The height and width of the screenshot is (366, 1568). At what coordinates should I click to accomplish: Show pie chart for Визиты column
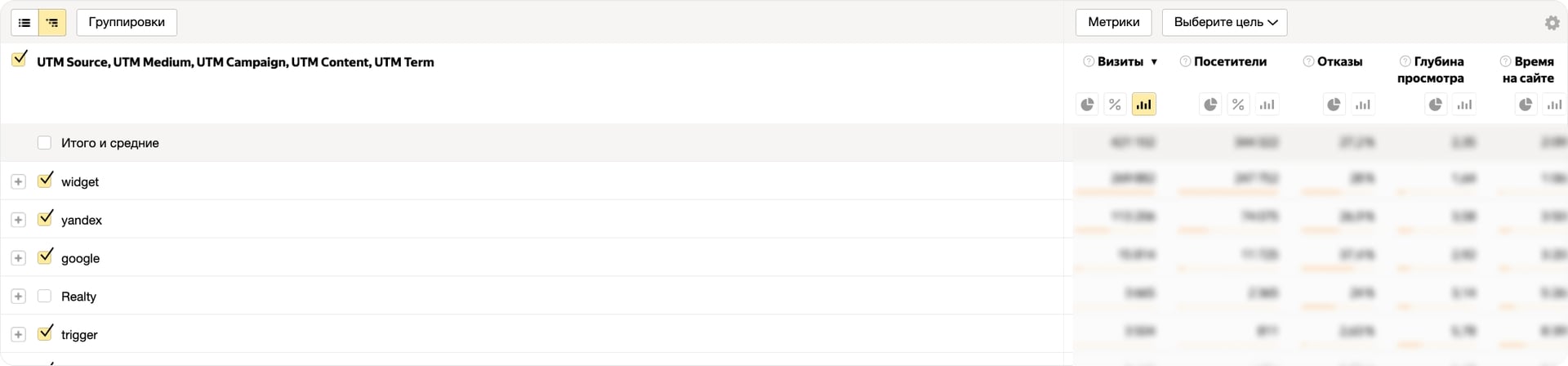[1087, 105]
